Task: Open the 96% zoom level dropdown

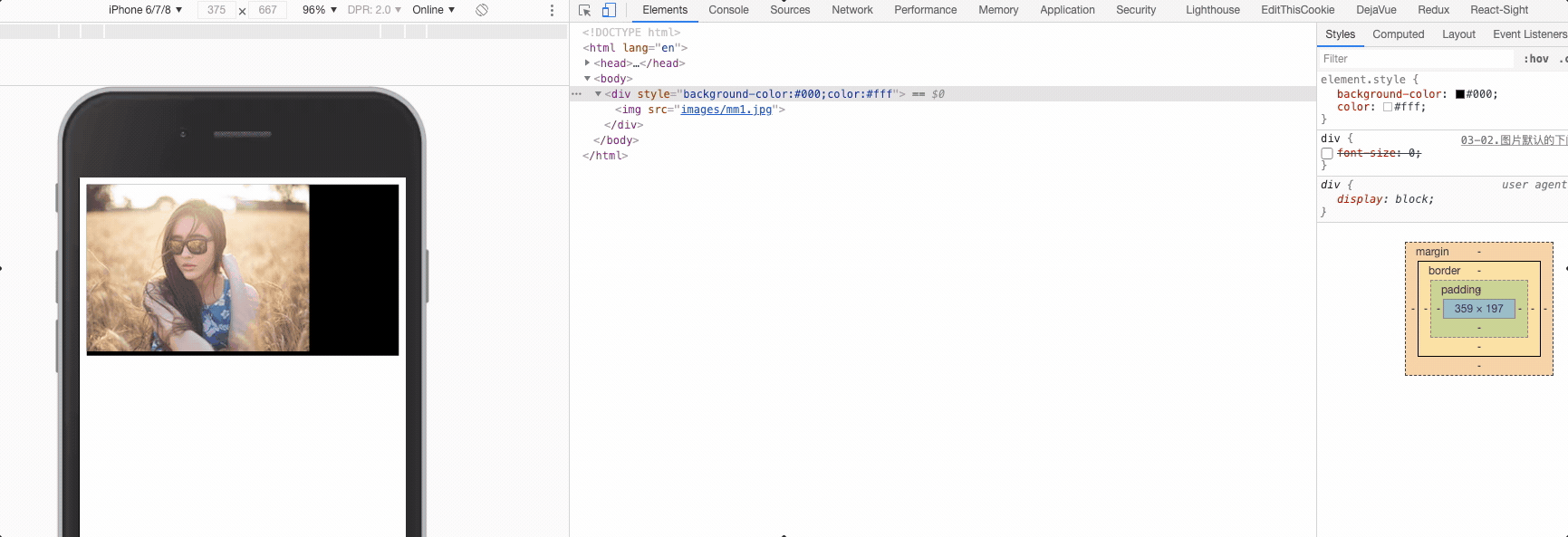Action: (319, 10)
